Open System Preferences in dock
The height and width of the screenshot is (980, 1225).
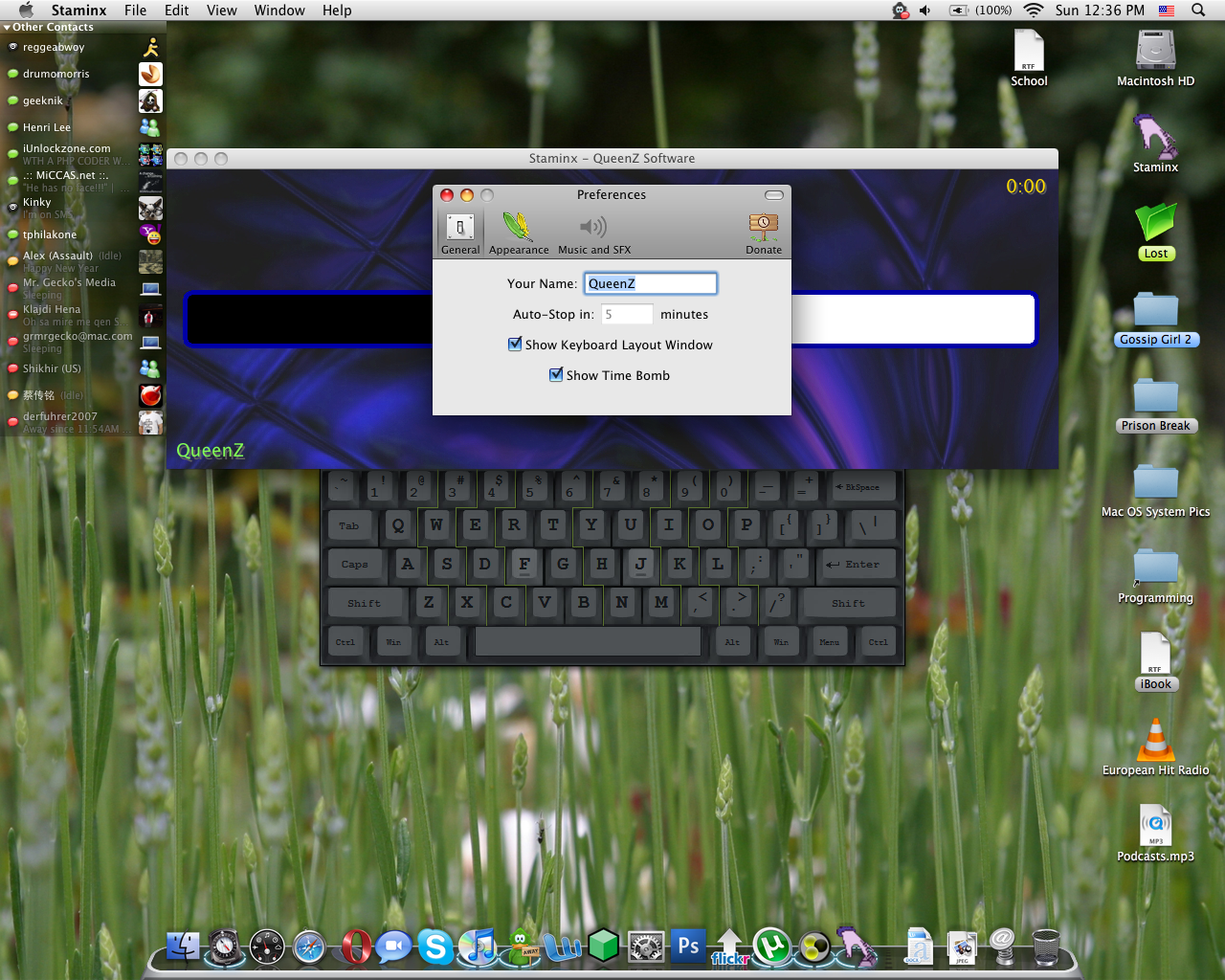pyautogui.click(x=646, y=947)
